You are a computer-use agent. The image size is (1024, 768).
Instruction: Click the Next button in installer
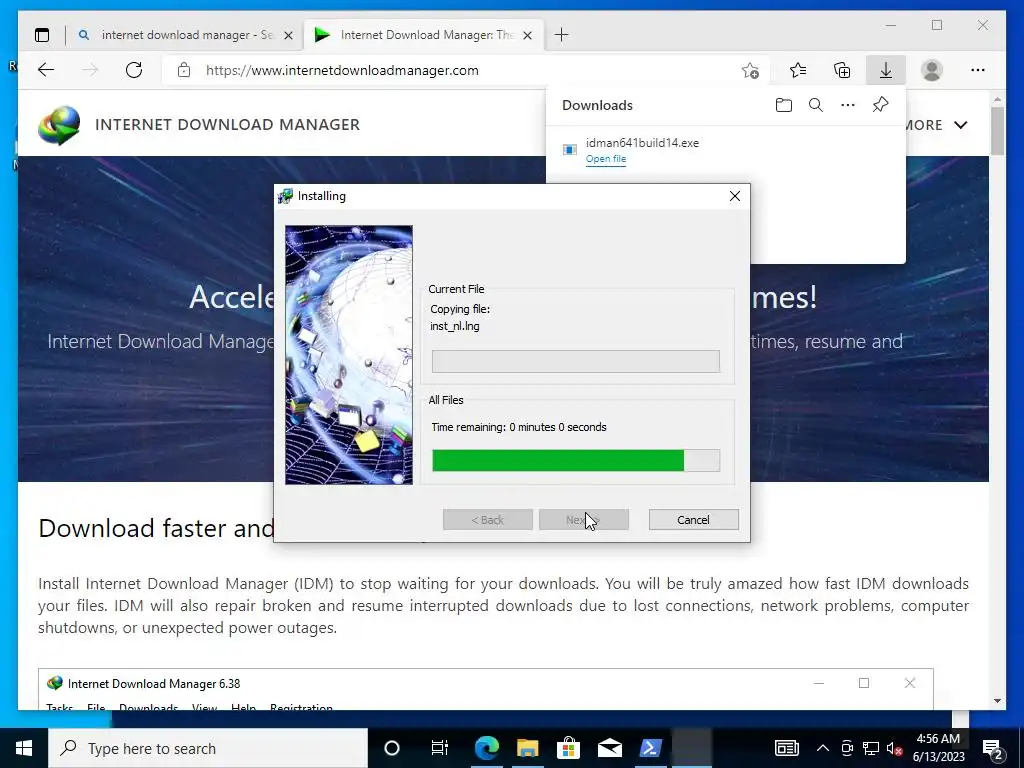click(x=584, y=520)
